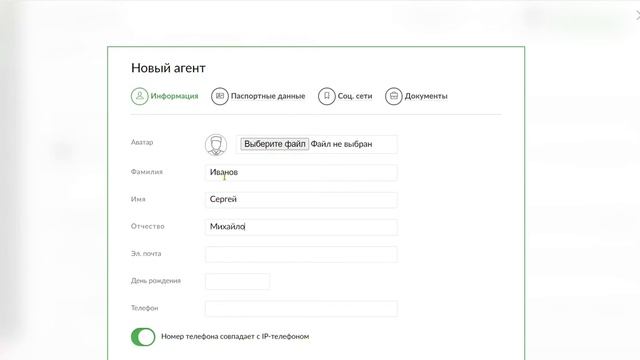Click the Телефон input field

tap(301, 309)
